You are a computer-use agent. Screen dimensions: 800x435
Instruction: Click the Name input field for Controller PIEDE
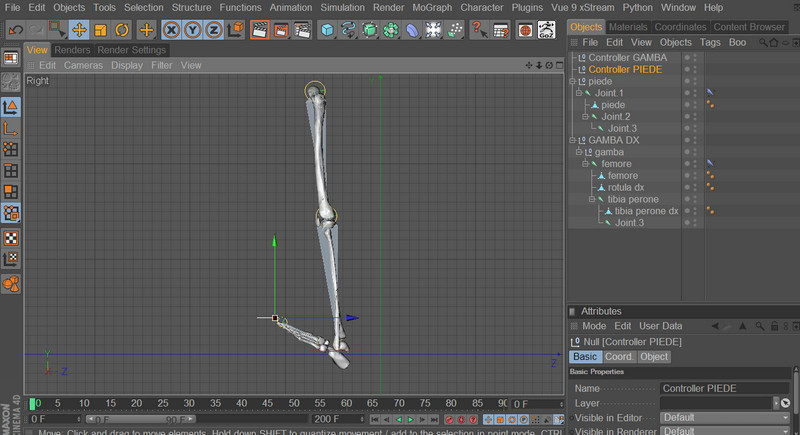pos(724,388)
